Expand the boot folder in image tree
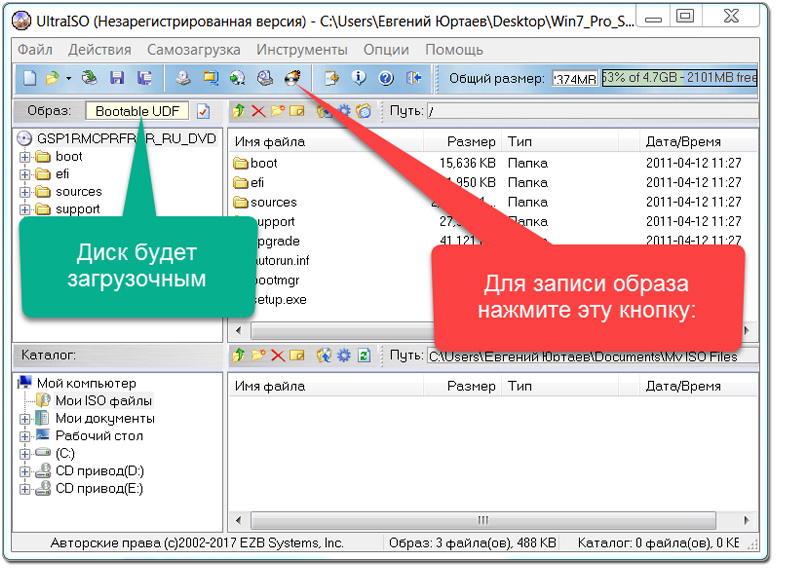 [x=25, y=157]
